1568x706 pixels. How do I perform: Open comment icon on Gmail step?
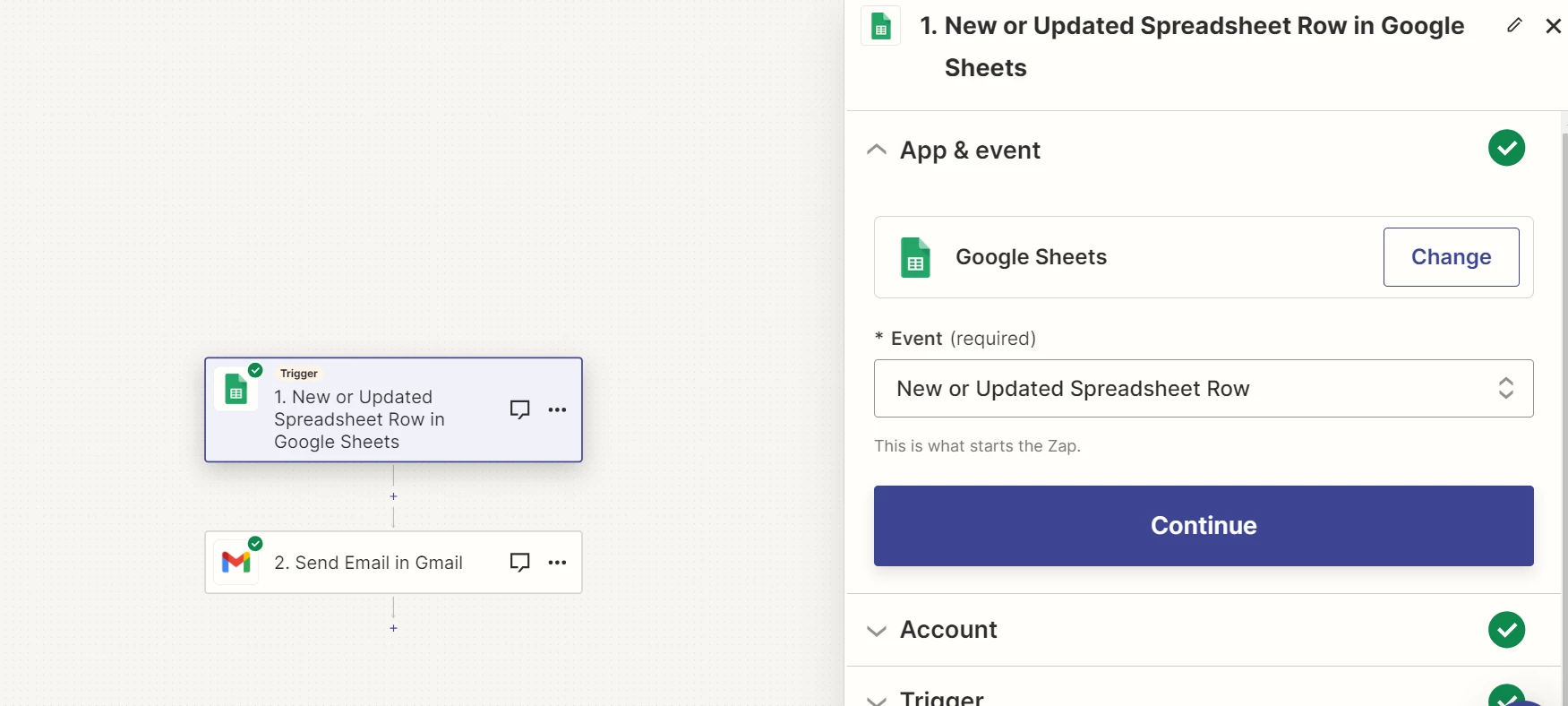519,562
